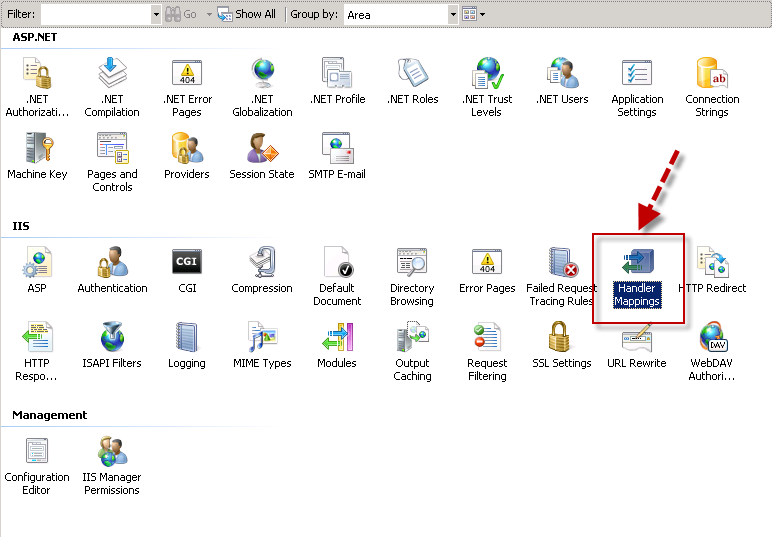The height and width of the screenshot is (537, 772).
Task: Open Providers feature
Action: (187, 156)
